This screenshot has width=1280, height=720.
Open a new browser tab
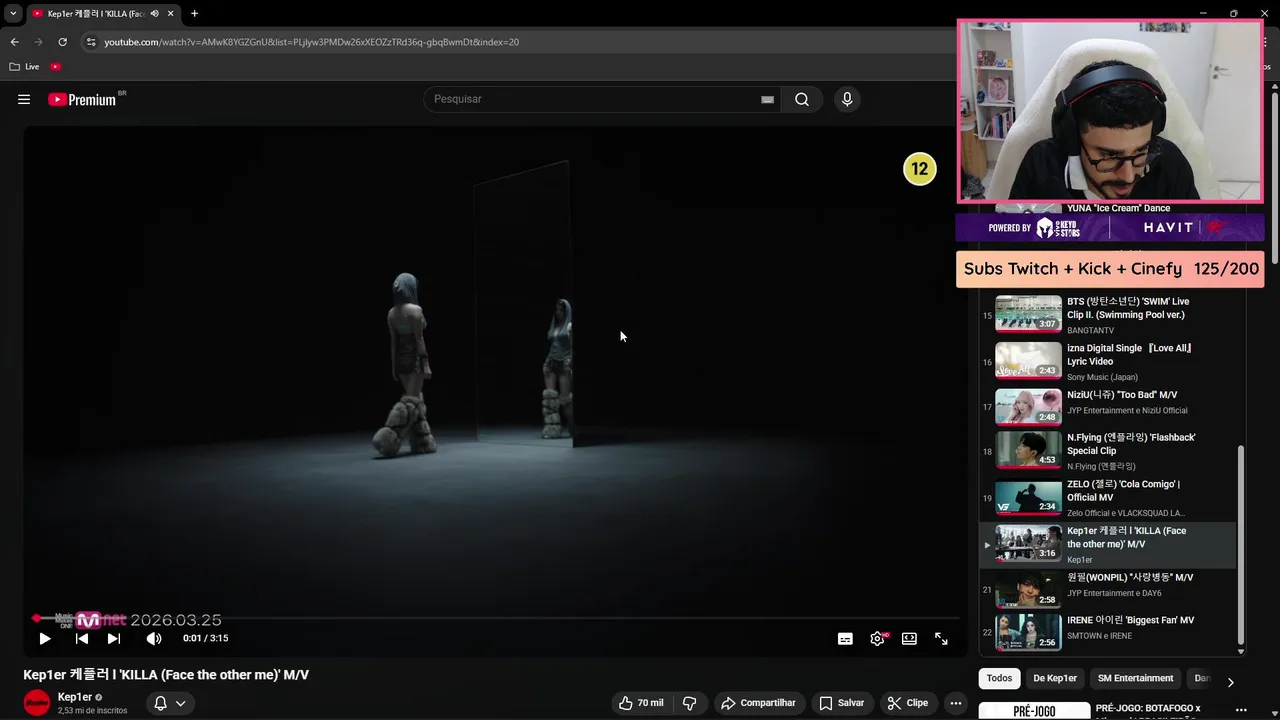pyautogui.click(x=194, y=14)
